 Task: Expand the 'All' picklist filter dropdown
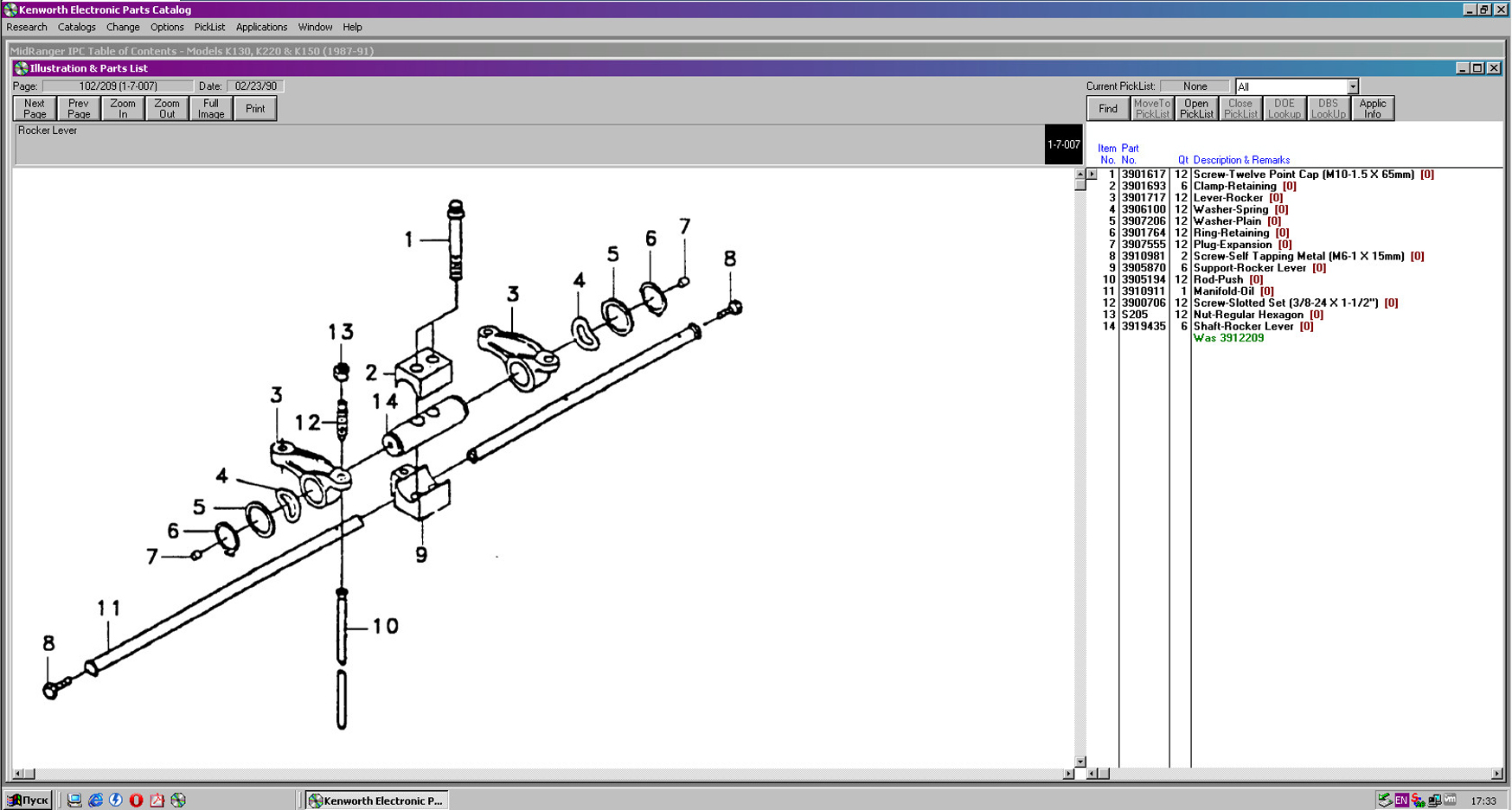[x=1352, y=86]
